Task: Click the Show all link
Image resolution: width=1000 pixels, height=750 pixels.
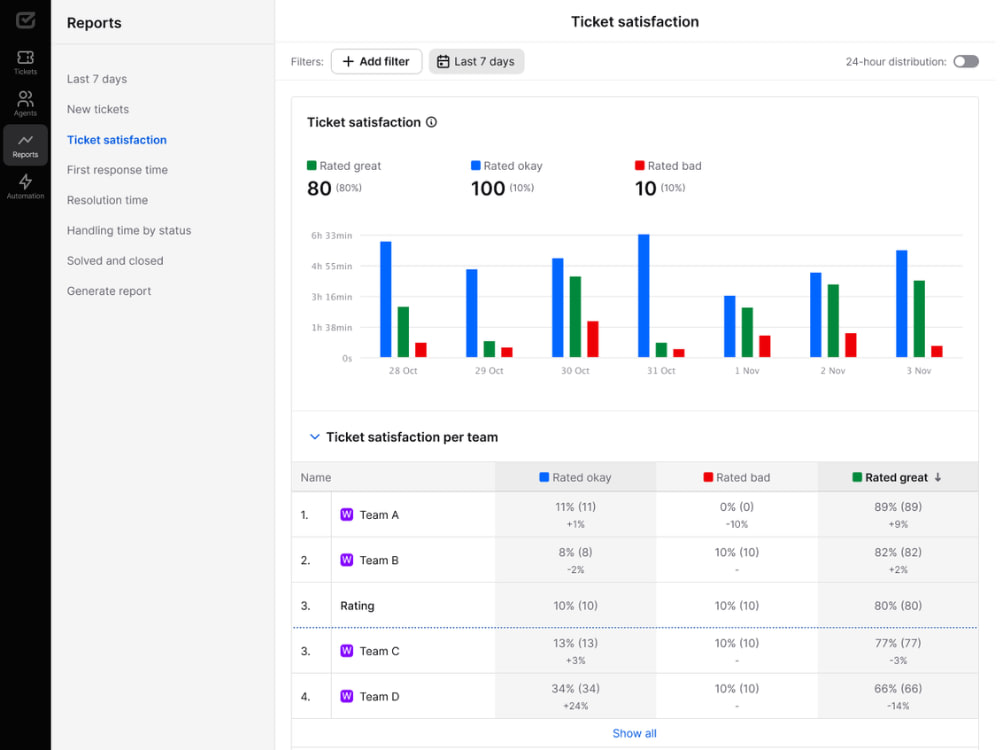Action: (x=635, y=733)
